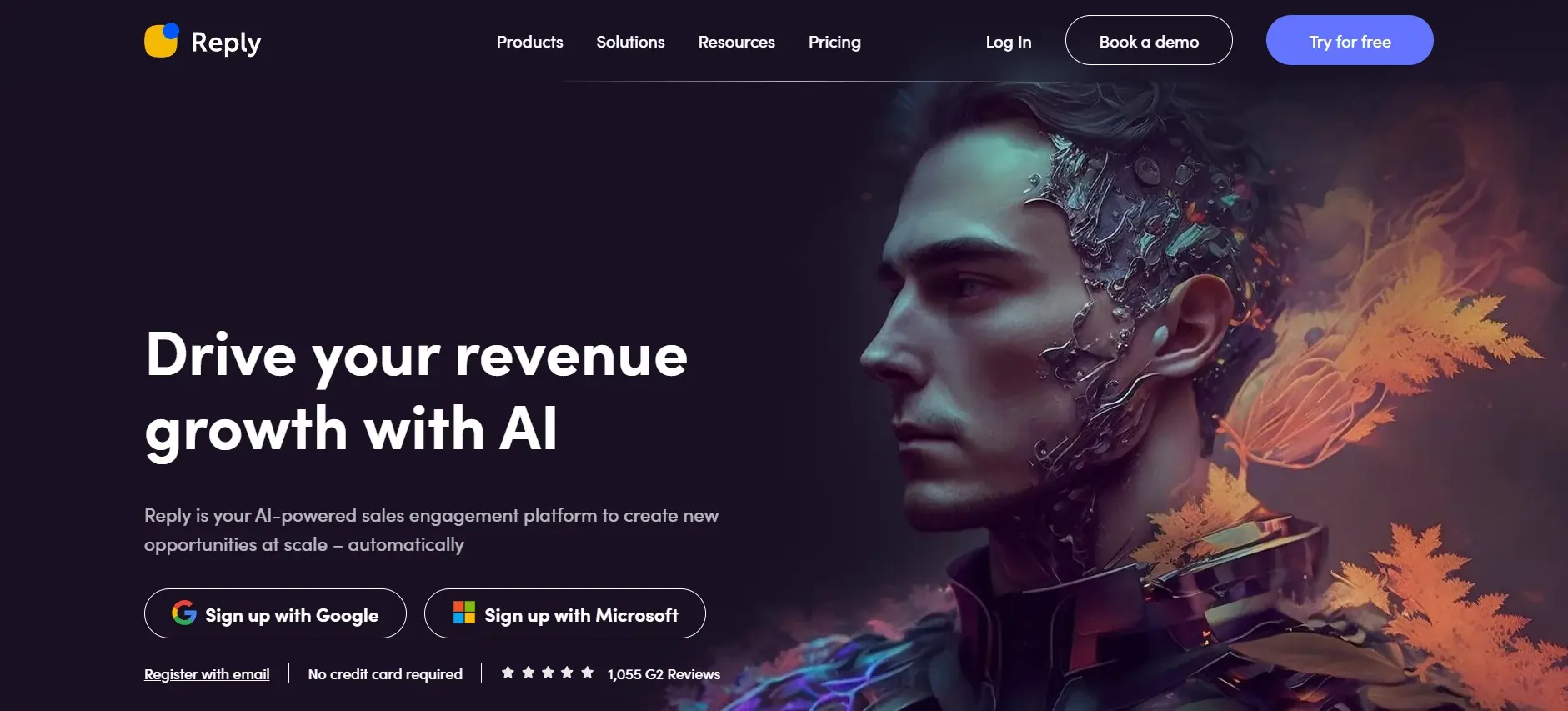Click the third rating star

(548, 673)
